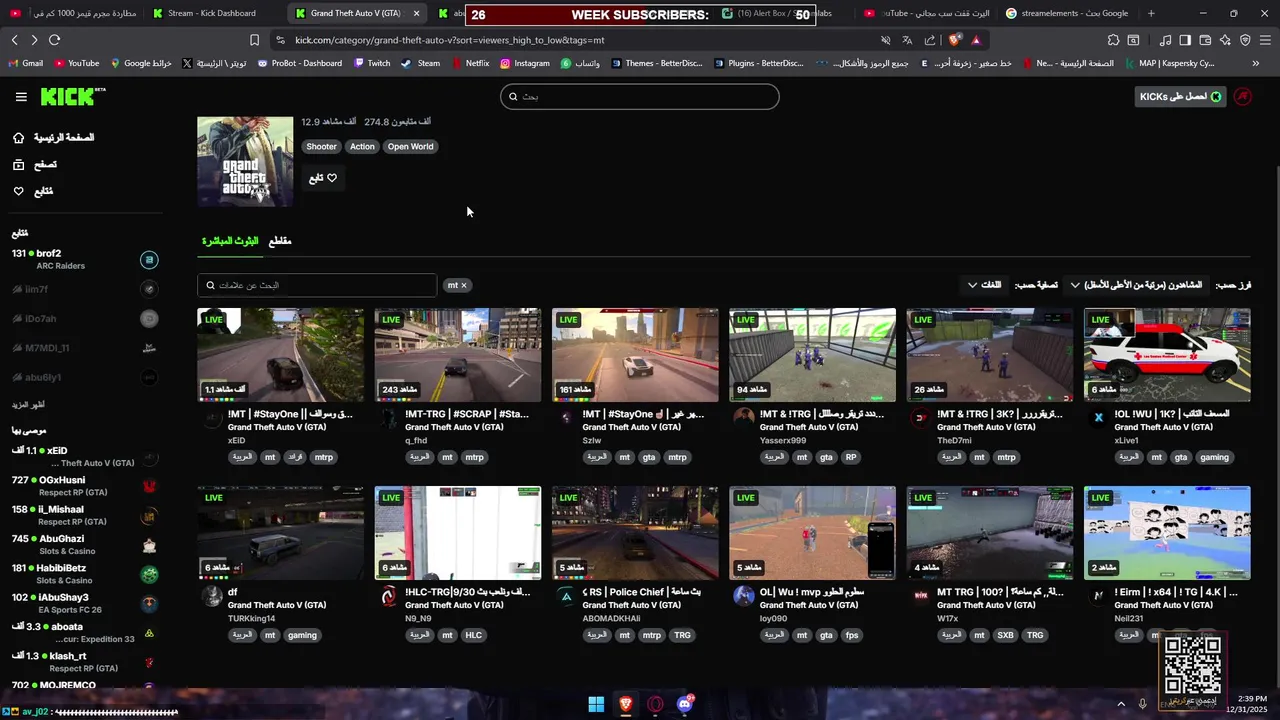Open the languages filter dropdown
Viewport: 1280px width, 720px height.
coord(984,285)
